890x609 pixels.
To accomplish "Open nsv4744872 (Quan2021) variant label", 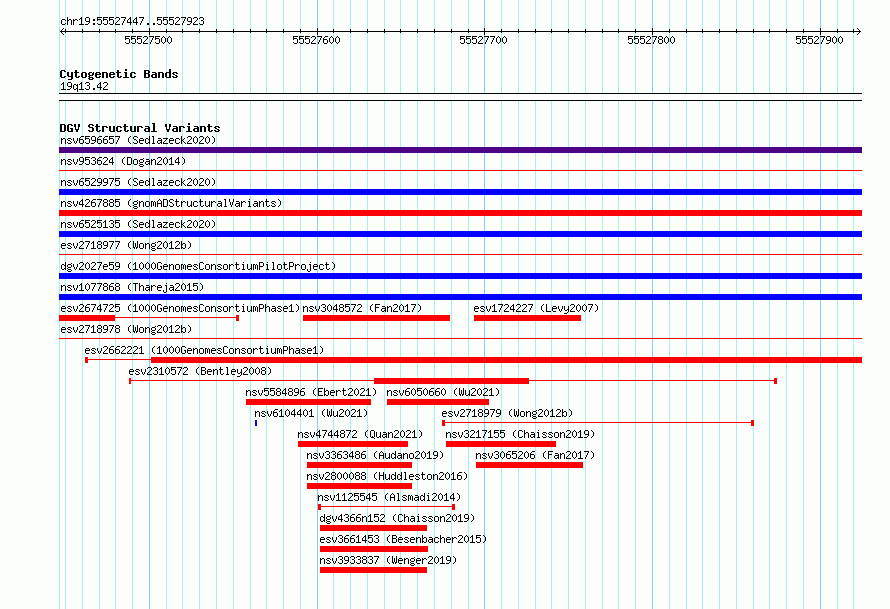I will click(360, 434).
